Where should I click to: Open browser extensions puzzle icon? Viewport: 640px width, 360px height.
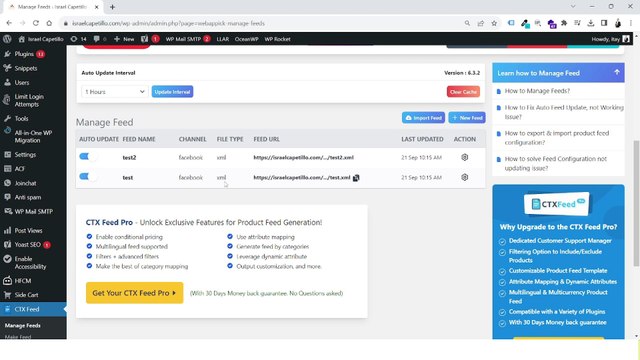pos(564,23)
